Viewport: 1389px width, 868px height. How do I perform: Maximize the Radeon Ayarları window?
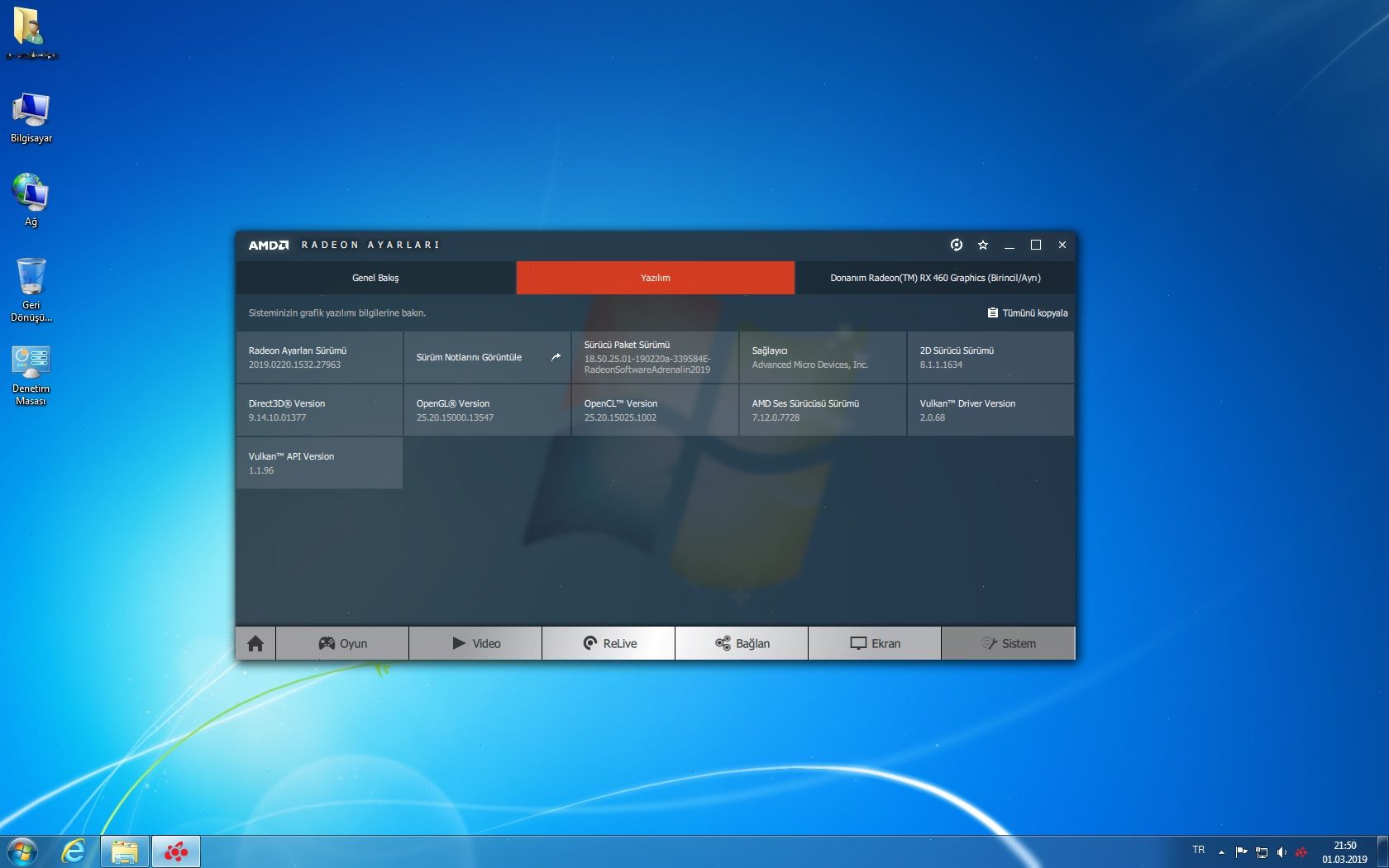pyautogui.click(x=1036, y=245)
